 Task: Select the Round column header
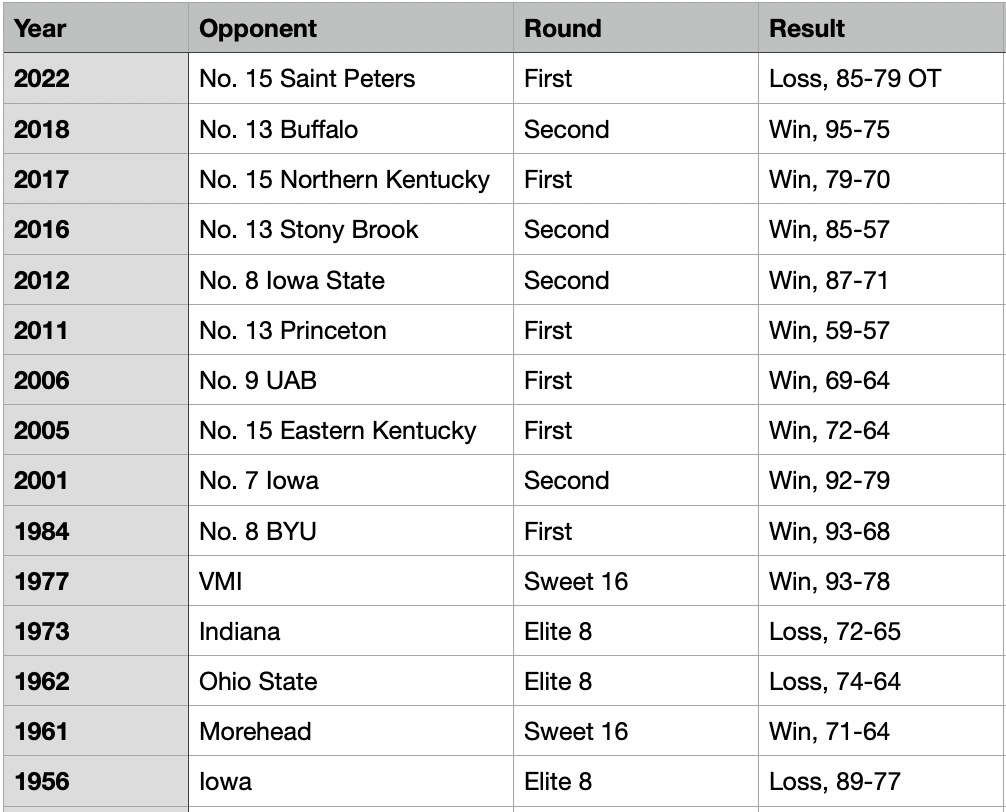636,28
